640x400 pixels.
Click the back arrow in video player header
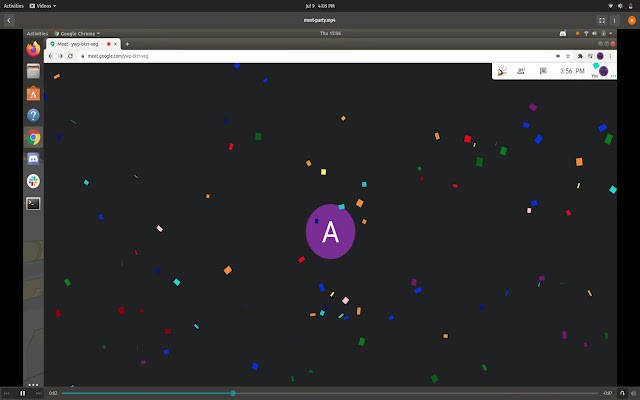tap(9, 20)
